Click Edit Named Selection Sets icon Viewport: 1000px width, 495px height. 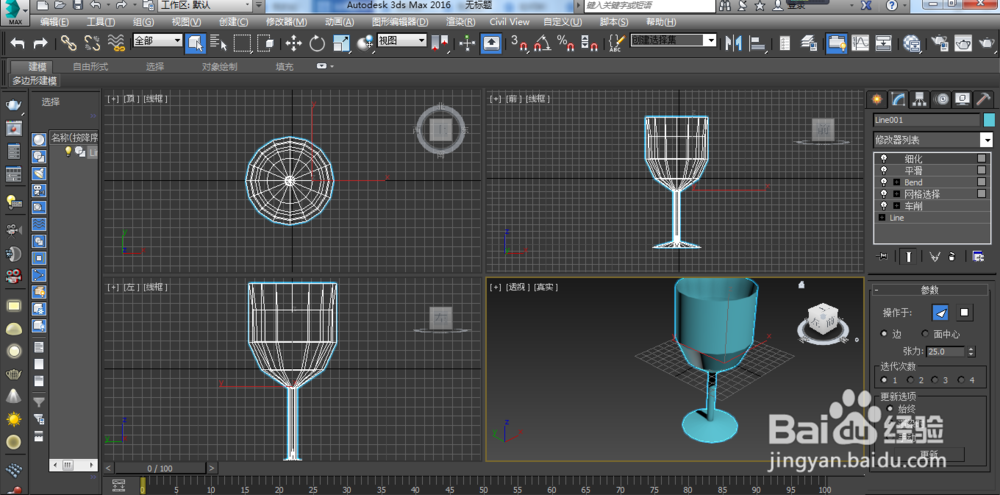615,43
